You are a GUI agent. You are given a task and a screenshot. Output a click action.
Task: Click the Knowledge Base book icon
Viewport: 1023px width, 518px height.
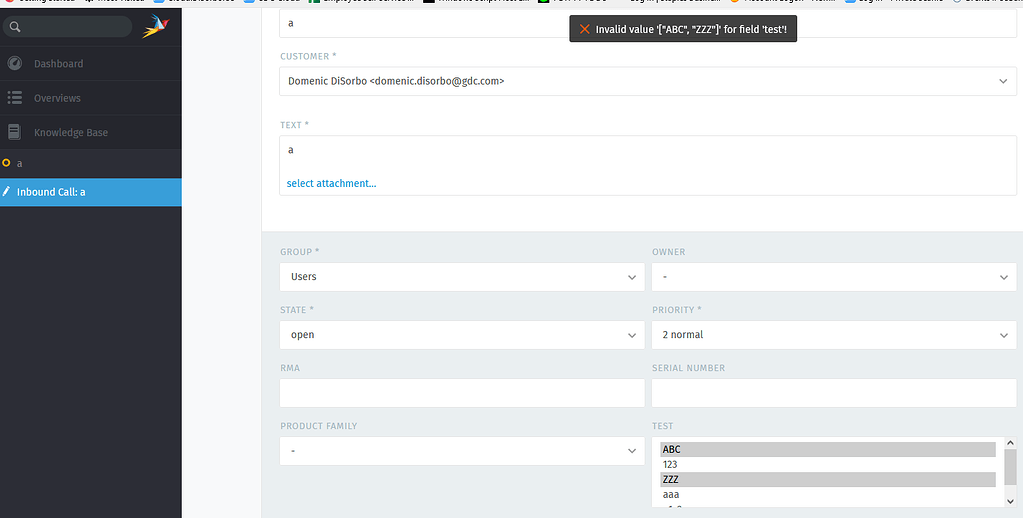[x=15, y=132]
